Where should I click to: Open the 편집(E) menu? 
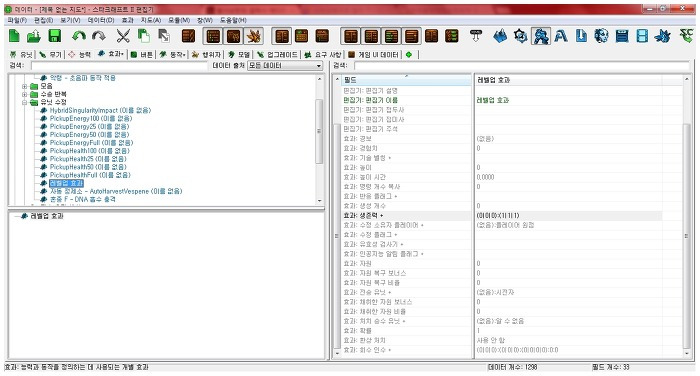(43, 20)
